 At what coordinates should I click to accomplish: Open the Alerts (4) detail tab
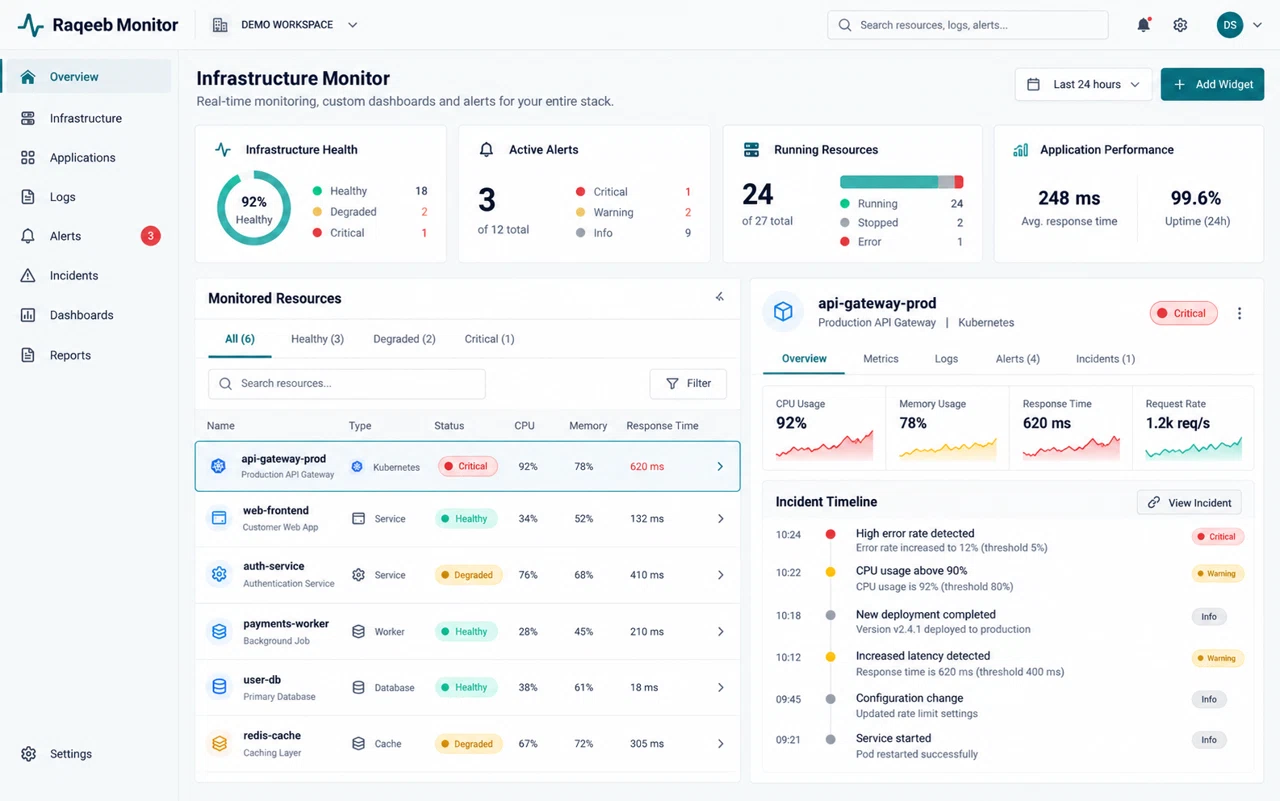click(x=1017, y=359)
